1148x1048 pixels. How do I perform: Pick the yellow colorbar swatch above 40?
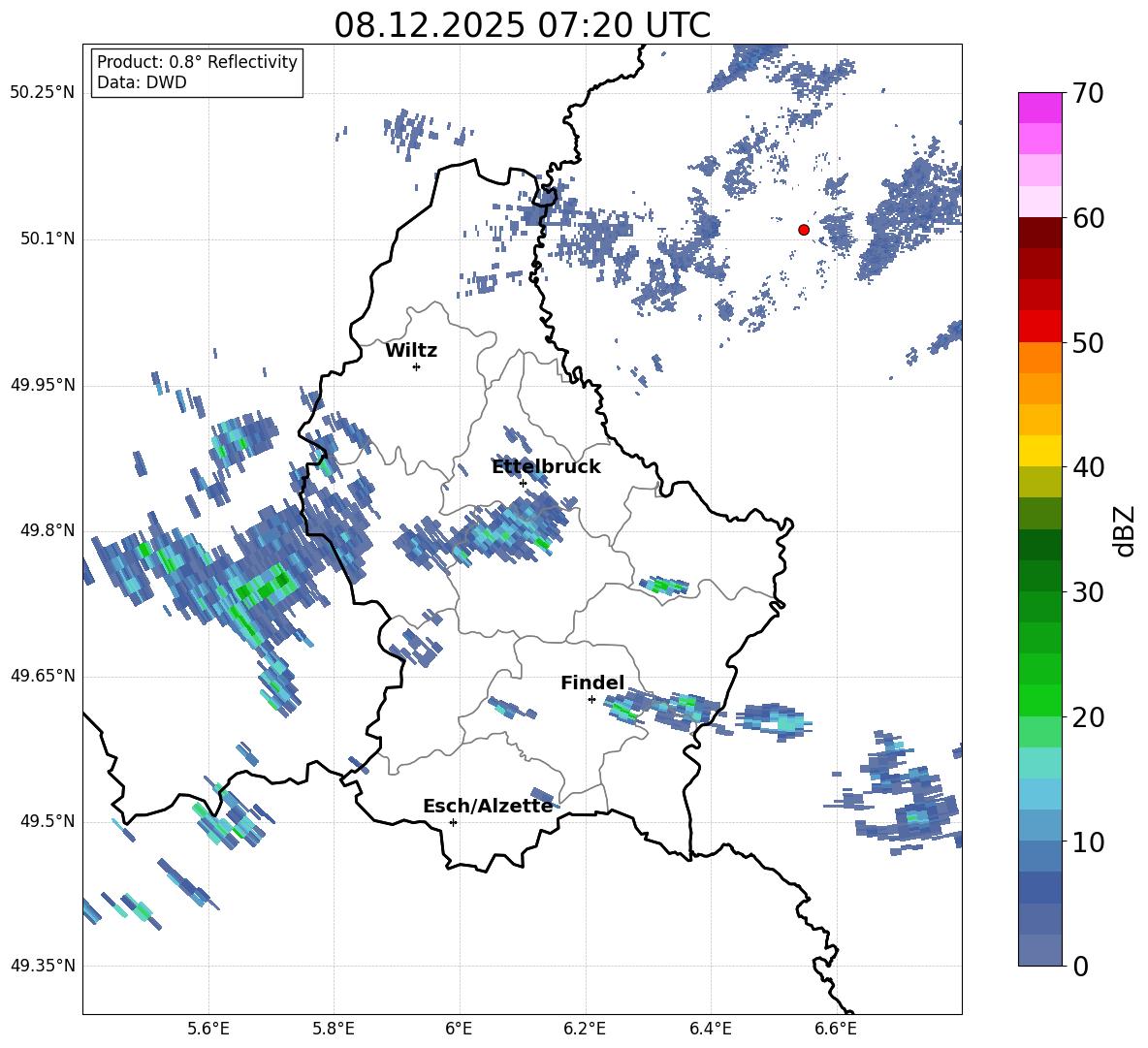tap(1039, 451)
